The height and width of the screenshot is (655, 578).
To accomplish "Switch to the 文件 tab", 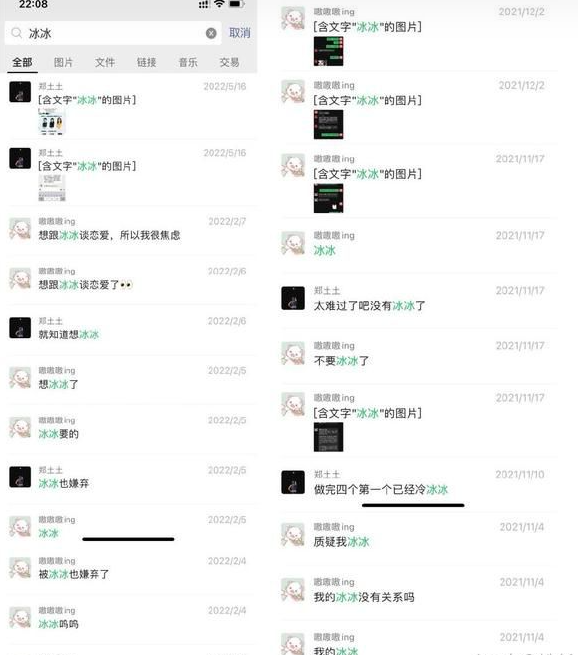I will tap(105, 63).
